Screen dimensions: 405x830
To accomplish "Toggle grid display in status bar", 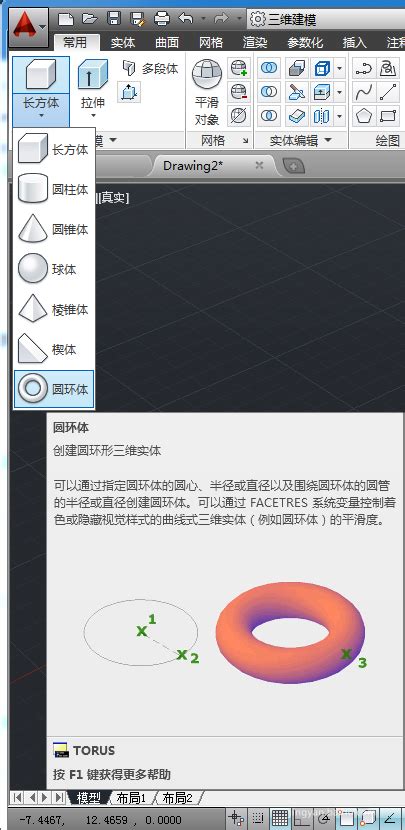I will pyautogui.click(x=280, y=819).
